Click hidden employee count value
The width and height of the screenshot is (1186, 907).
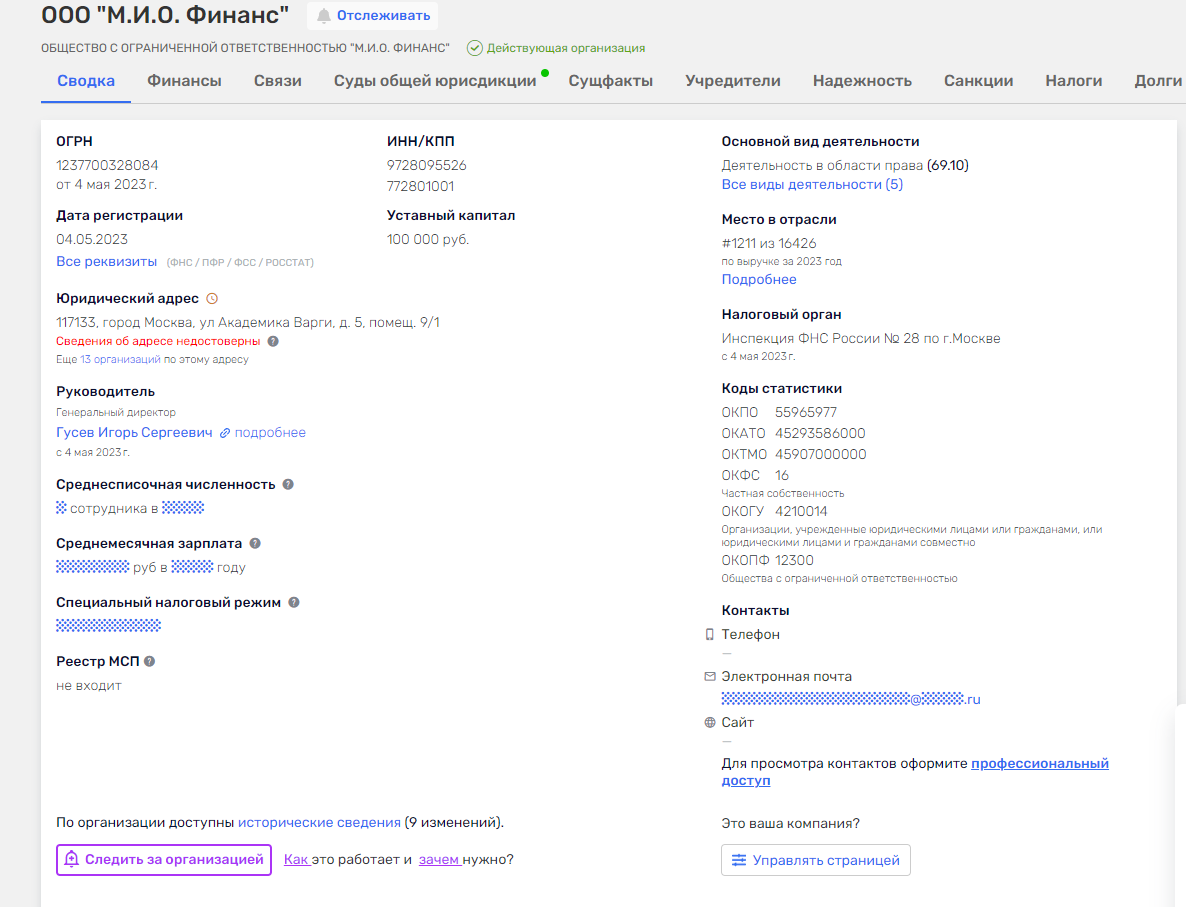(x=61, y=508)
